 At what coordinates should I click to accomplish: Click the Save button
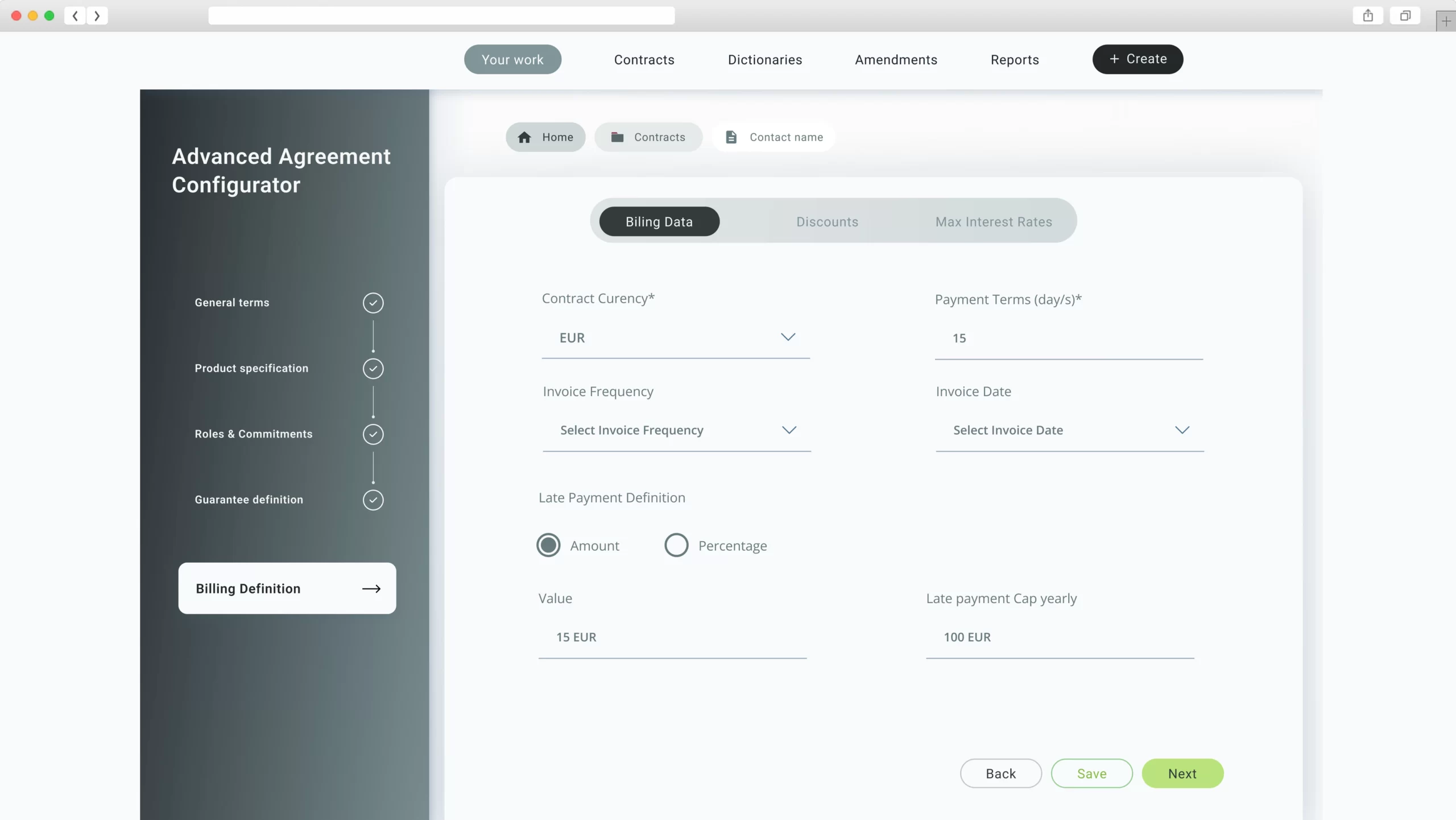tap(1091, 773)
